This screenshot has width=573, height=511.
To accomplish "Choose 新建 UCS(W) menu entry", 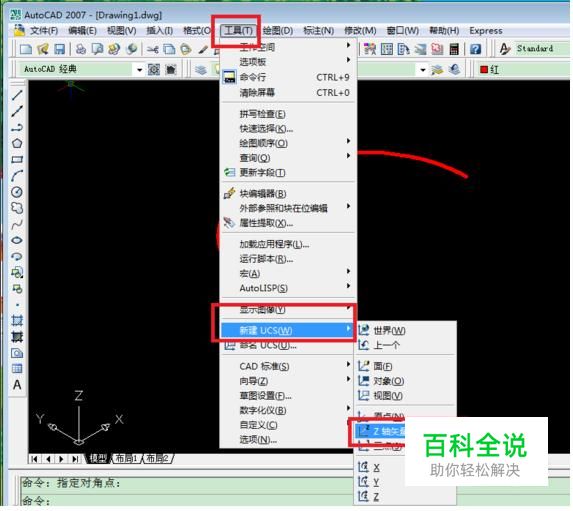I will tap(288, 330).
